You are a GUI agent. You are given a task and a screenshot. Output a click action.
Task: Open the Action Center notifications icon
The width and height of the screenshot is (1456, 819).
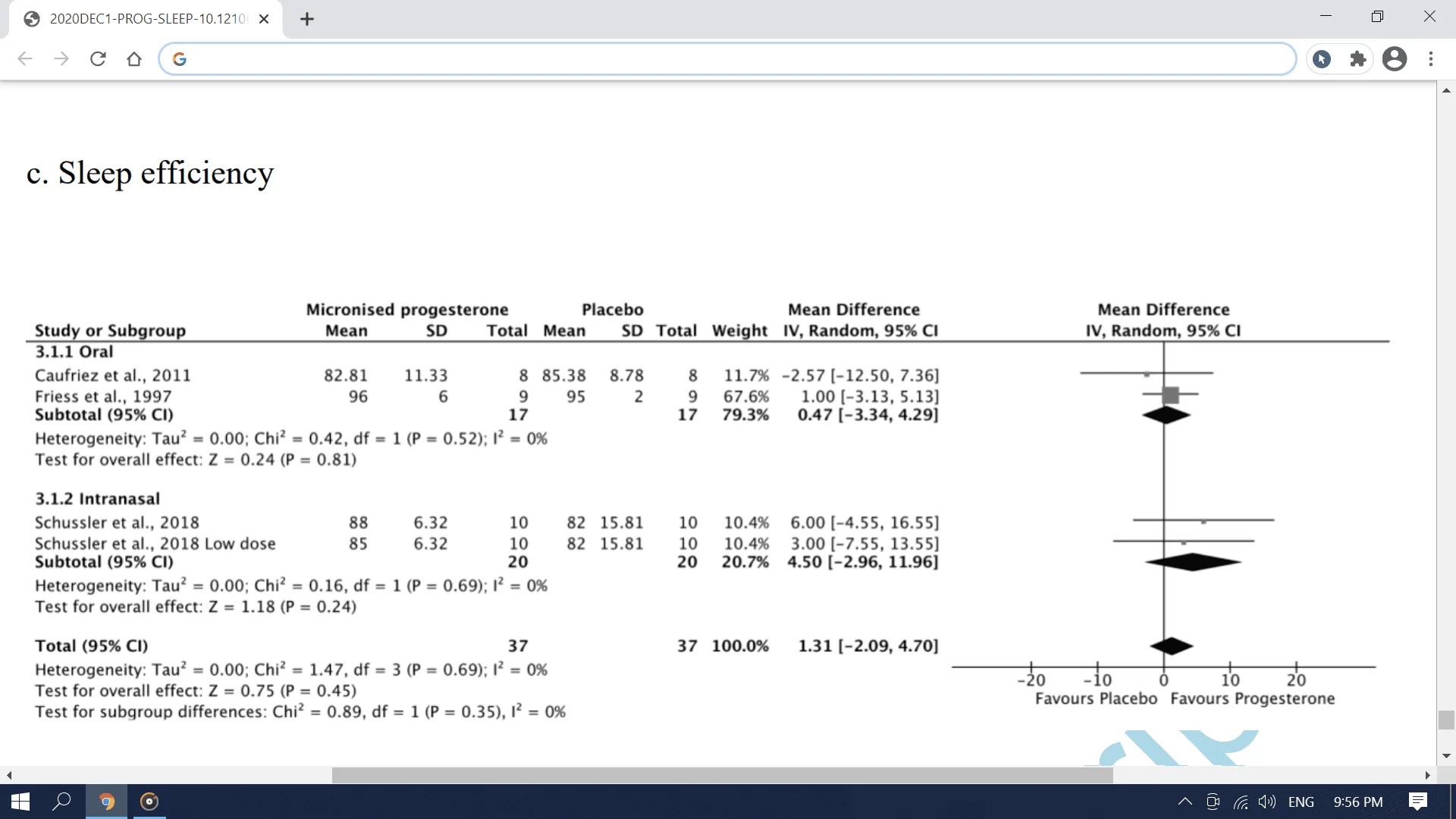(x=1418, y=802)
